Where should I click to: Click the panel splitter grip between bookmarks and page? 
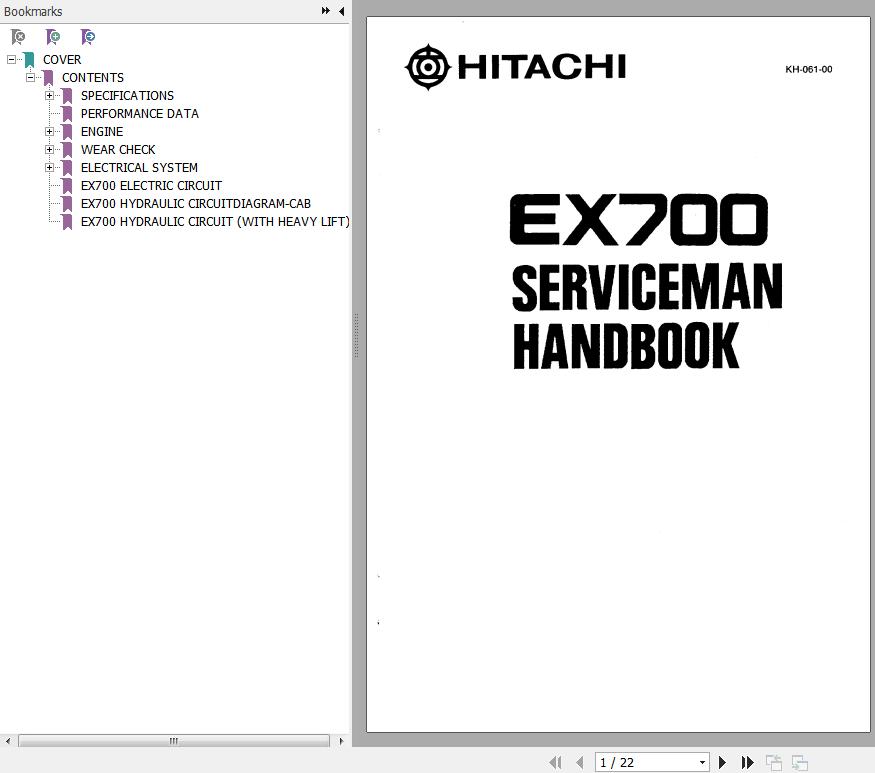[x=356, y=335]
